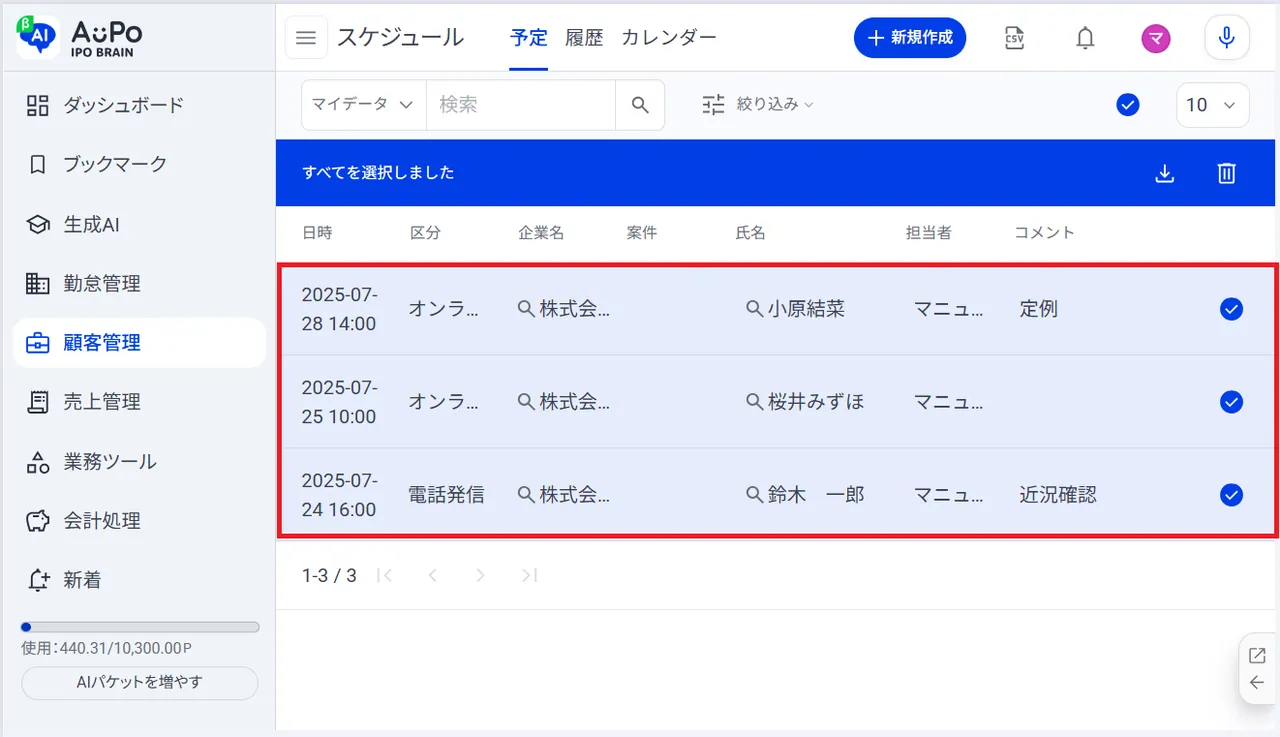
Task: Switch to the カレンダー tab
Action: pos(669,38)
